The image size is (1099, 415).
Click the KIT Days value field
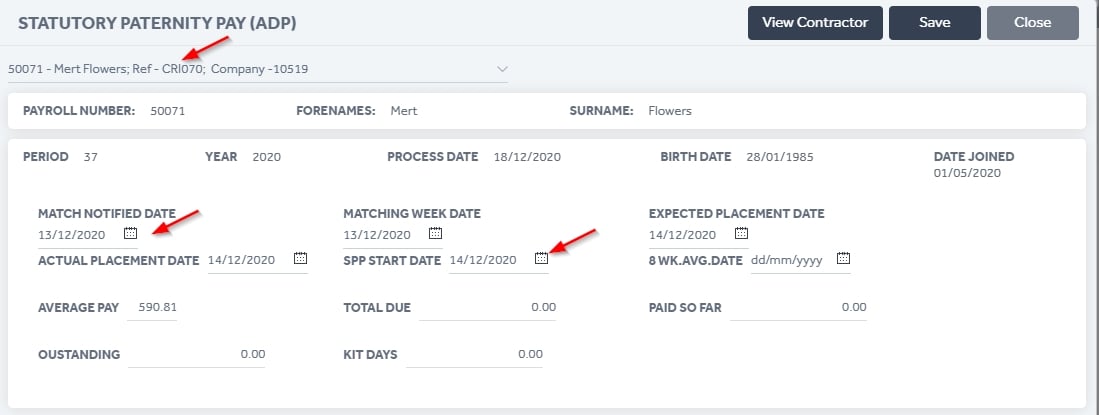(x=475, y=355)
